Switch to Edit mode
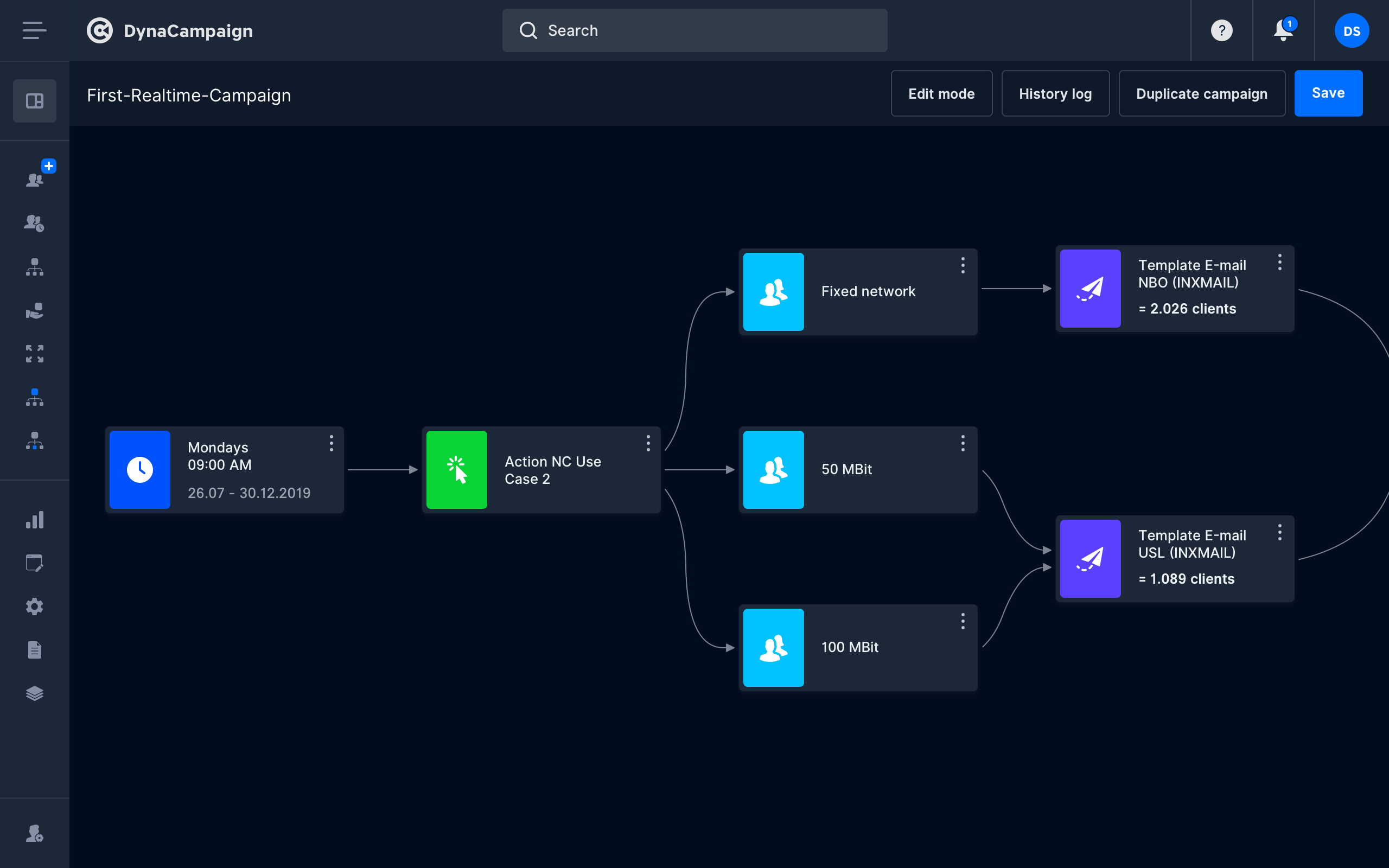1389x868 pixels. point(941,93)
